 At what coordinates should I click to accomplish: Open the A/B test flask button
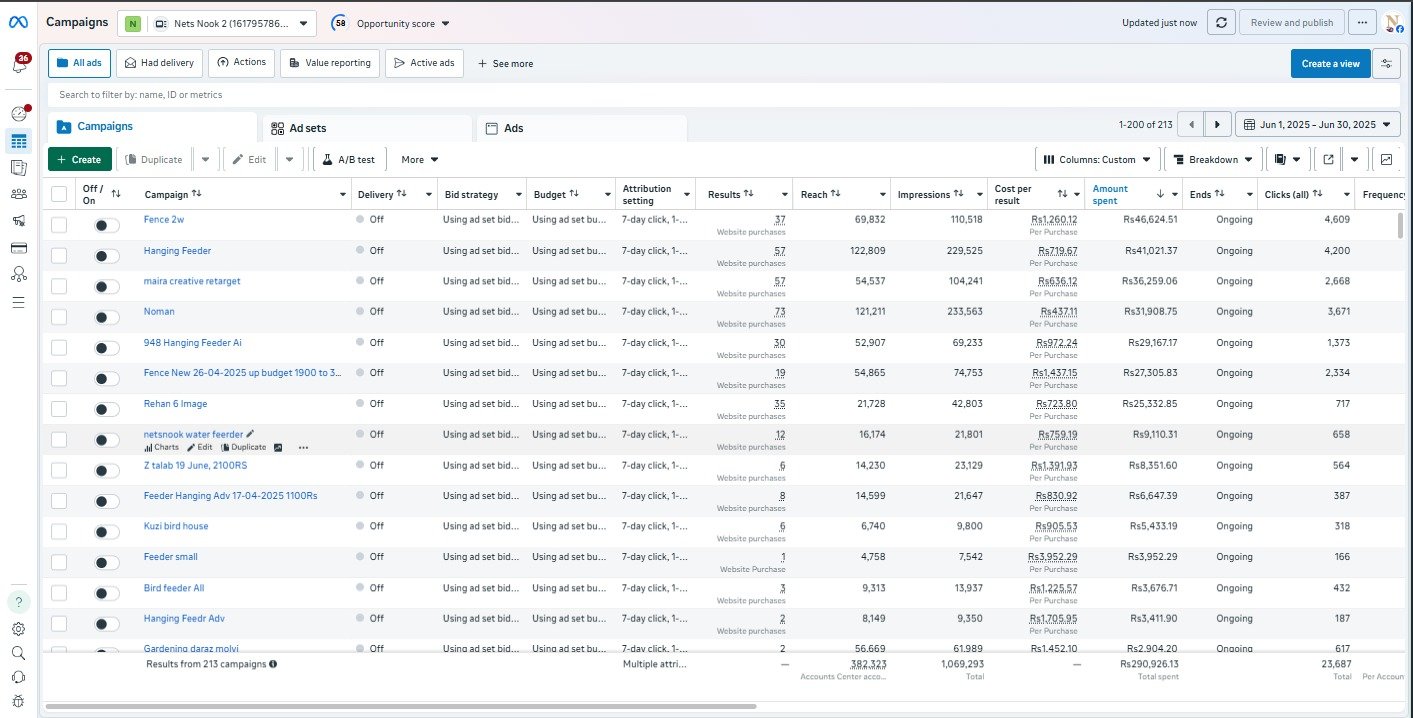click(349, 159)
